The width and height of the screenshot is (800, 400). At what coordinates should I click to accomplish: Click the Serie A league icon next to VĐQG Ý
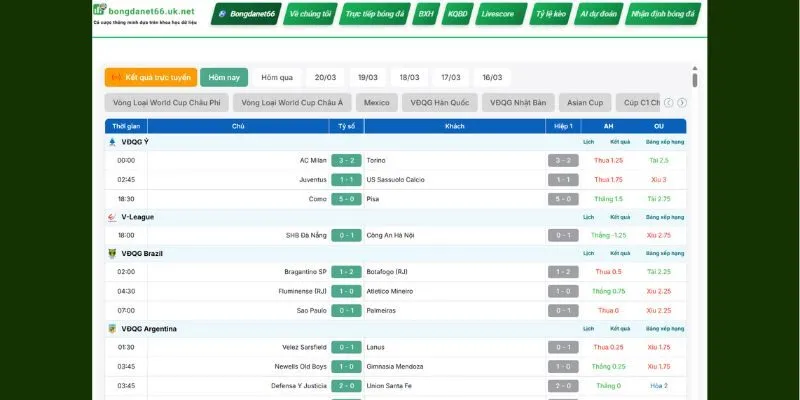[112, 142]
